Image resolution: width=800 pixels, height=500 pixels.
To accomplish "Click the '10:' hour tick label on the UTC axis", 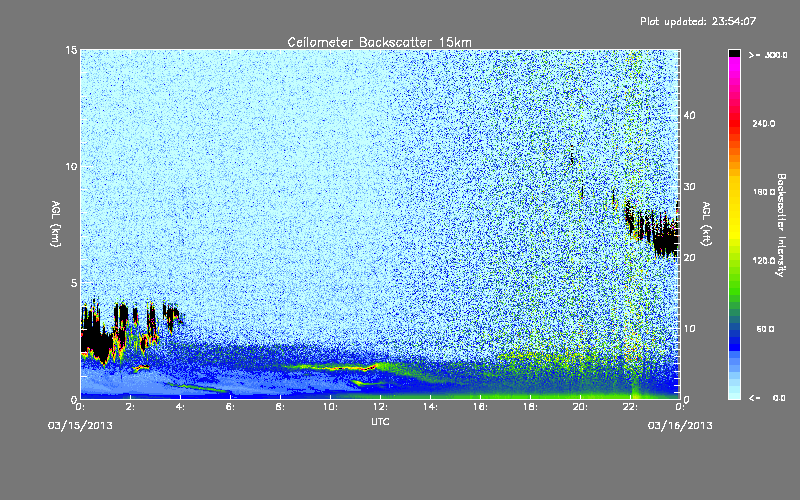I will tap(330, 407).
